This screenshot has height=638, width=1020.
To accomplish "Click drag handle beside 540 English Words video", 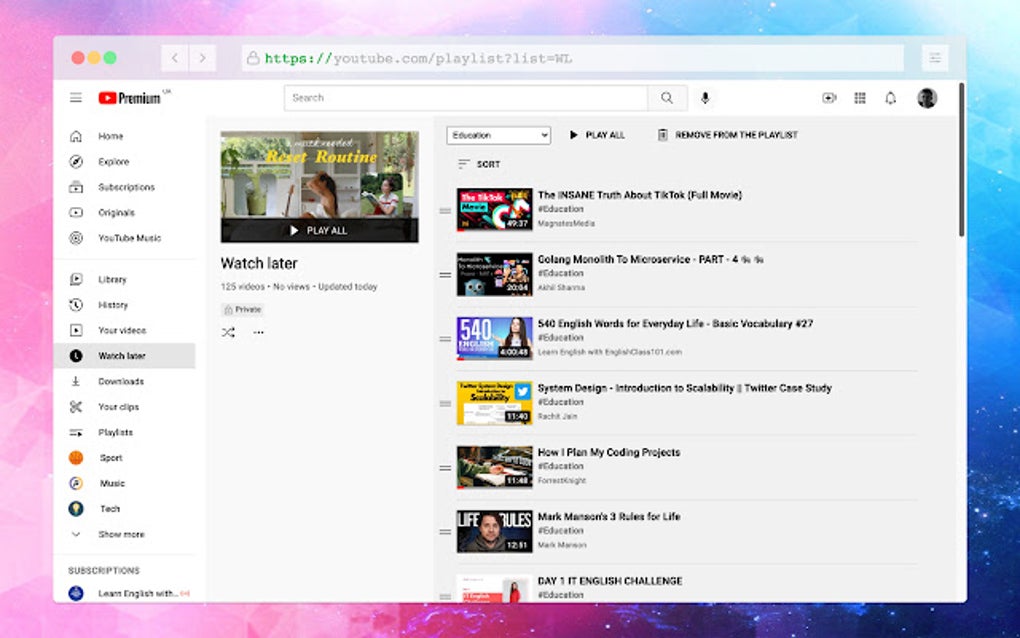I will coord(445,339).
